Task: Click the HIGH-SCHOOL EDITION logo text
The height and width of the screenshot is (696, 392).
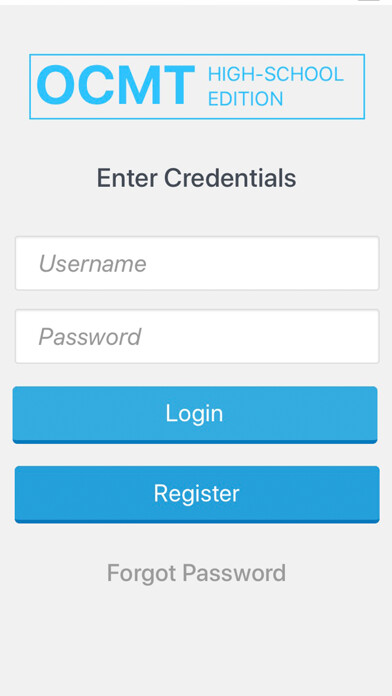Action: click(x=276, y=87)
